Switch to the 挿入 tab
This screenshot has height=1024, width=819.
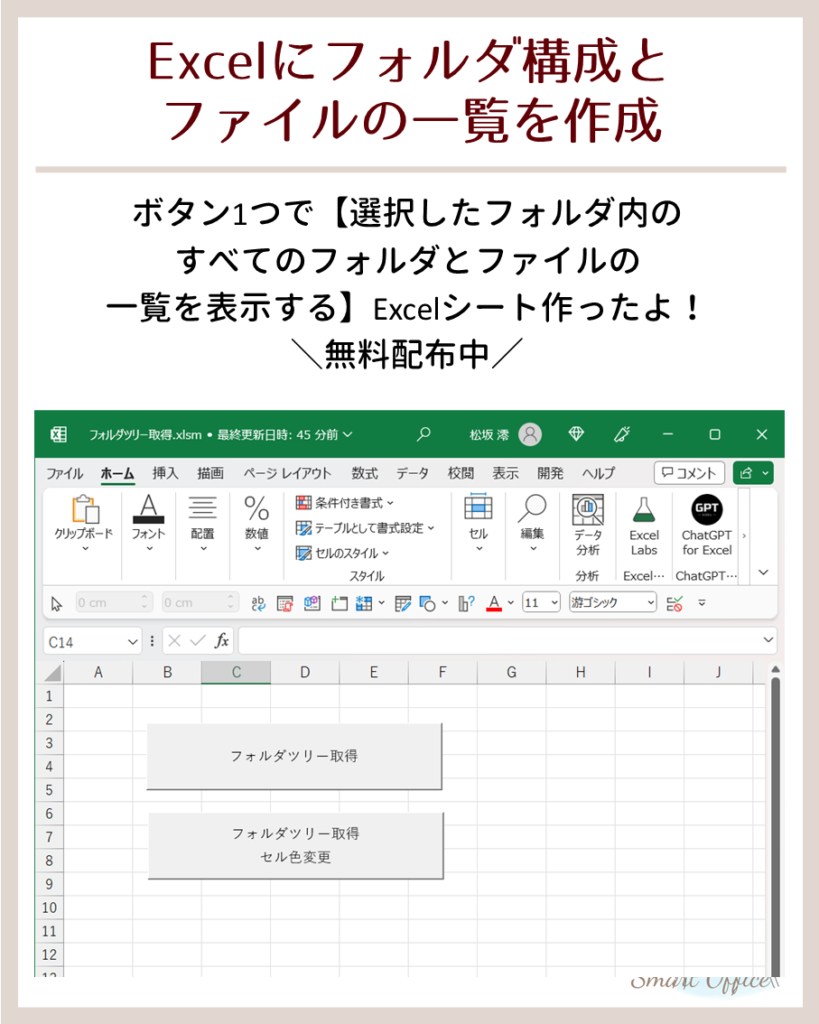[x=165, y=473]
